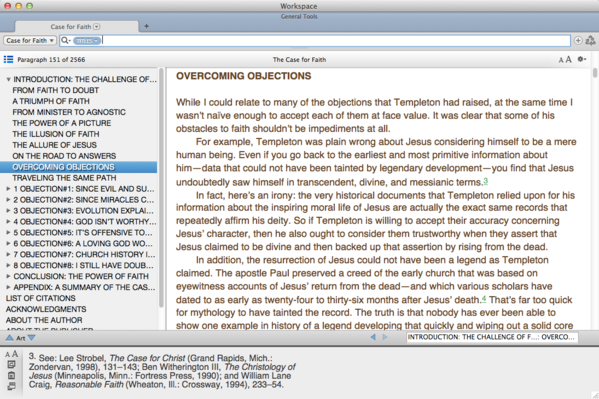Viewport: 599px width, 399px height.
Task: Click Paragraph 151 of 2566 indicator
Action: pos(51,60)
